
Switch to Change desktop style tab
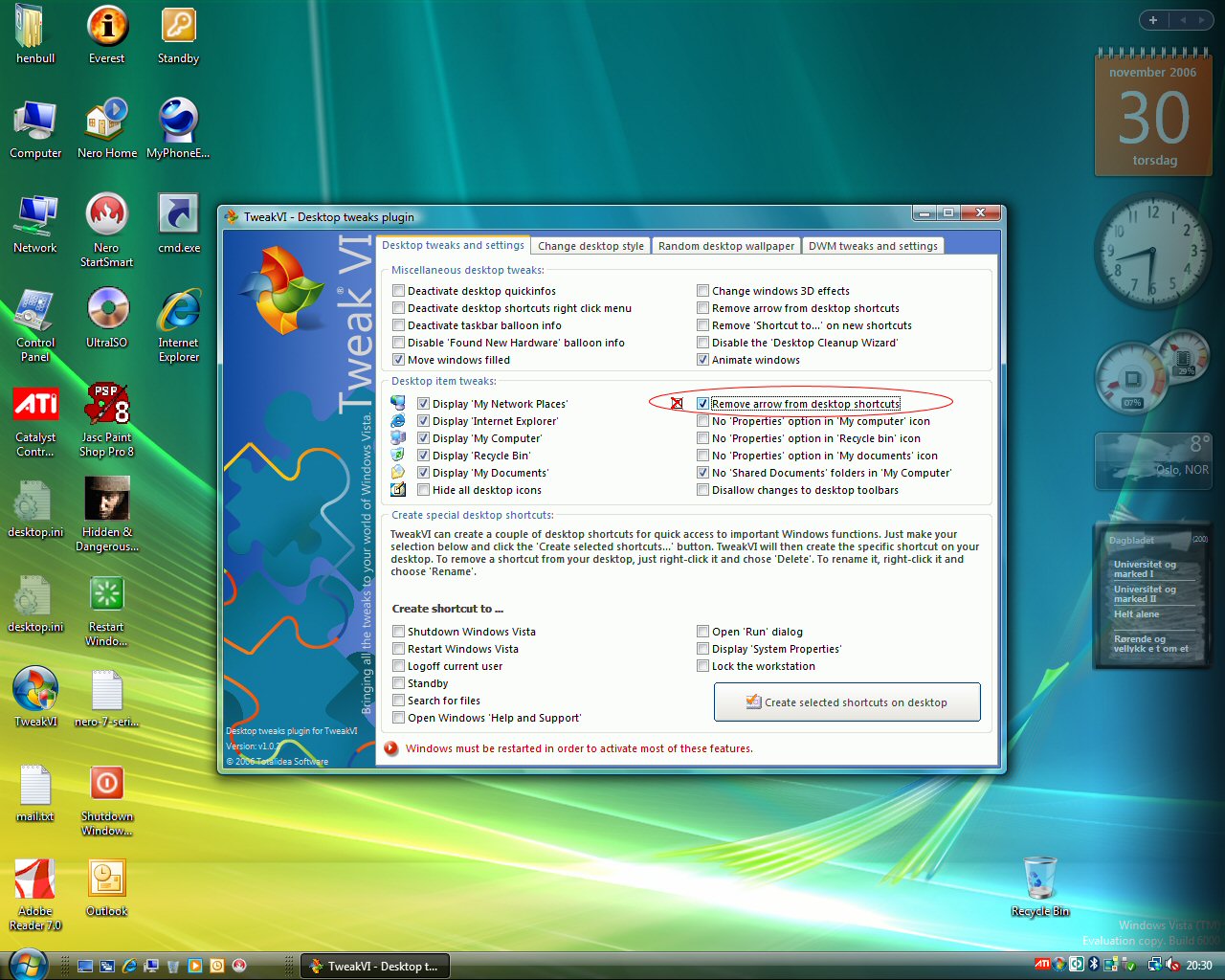(x=590, y=246)
